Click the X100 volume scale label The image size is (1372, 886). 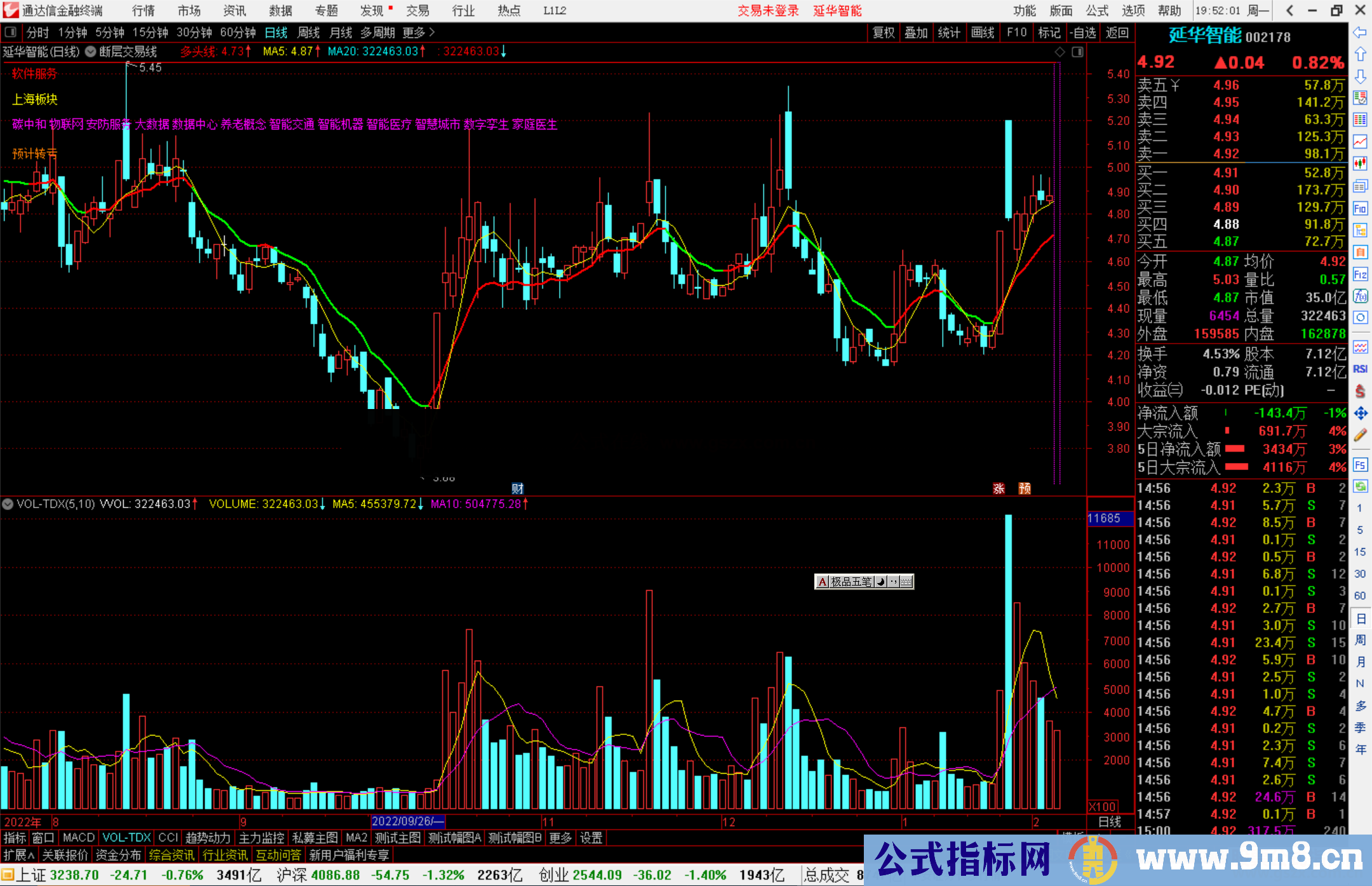(x=1103, y=807)
